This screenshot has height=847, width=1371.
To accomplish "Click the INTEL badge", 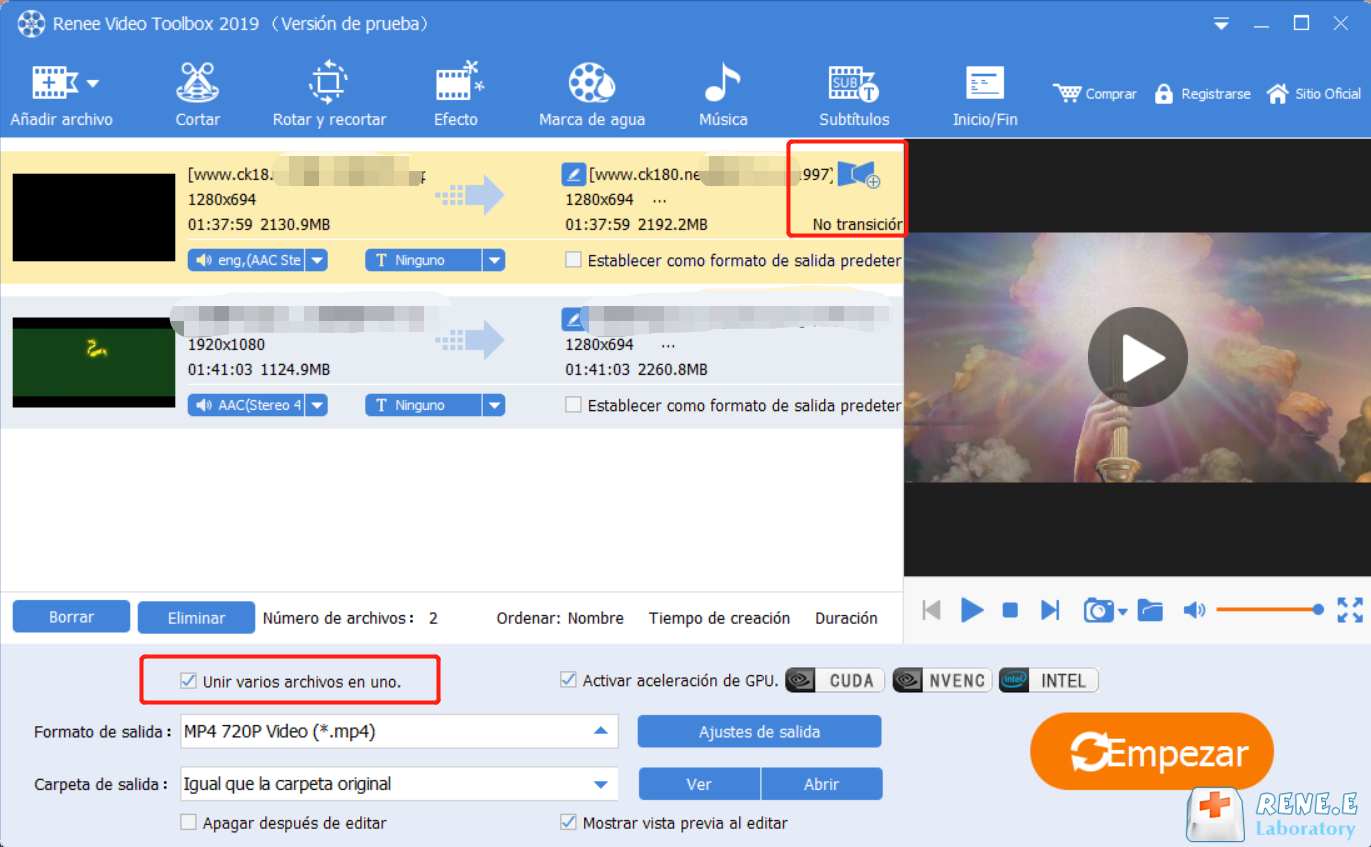I will (1048, 680).
